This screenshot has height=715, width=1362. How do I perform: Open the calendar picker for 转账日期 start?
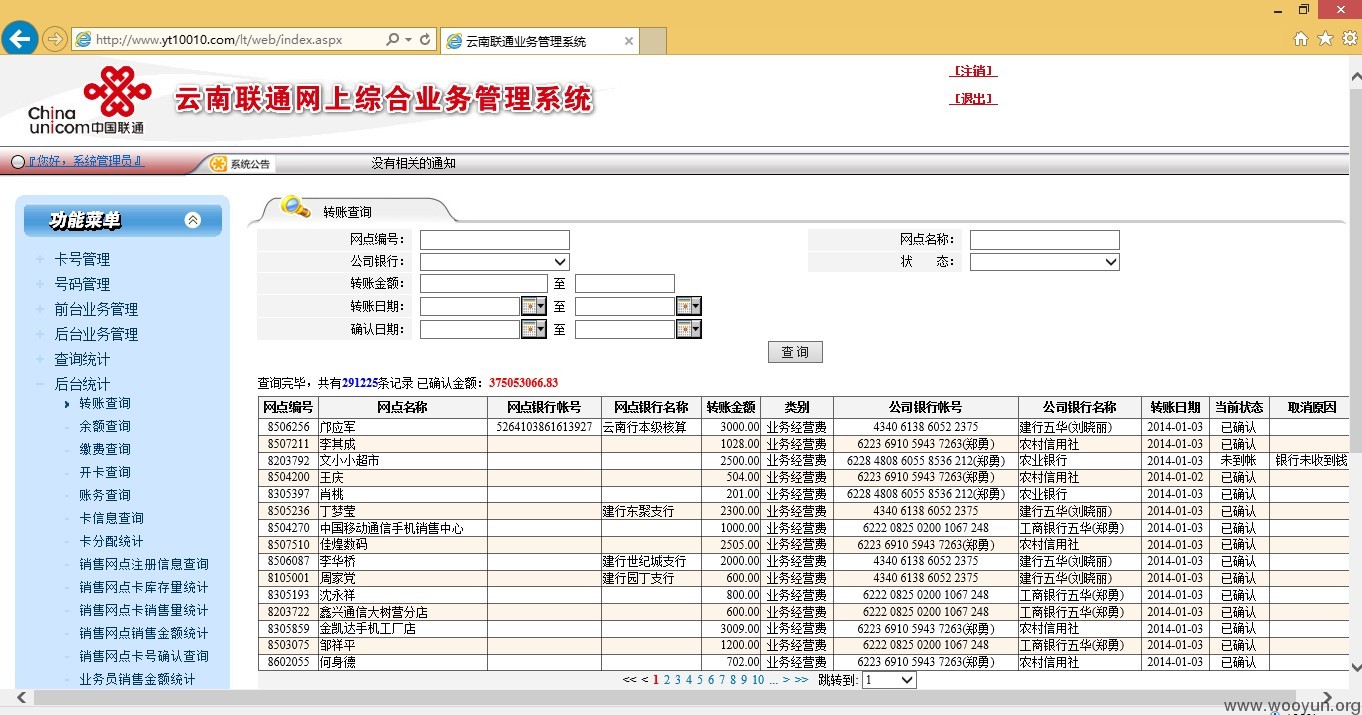(x=534, y=306)
